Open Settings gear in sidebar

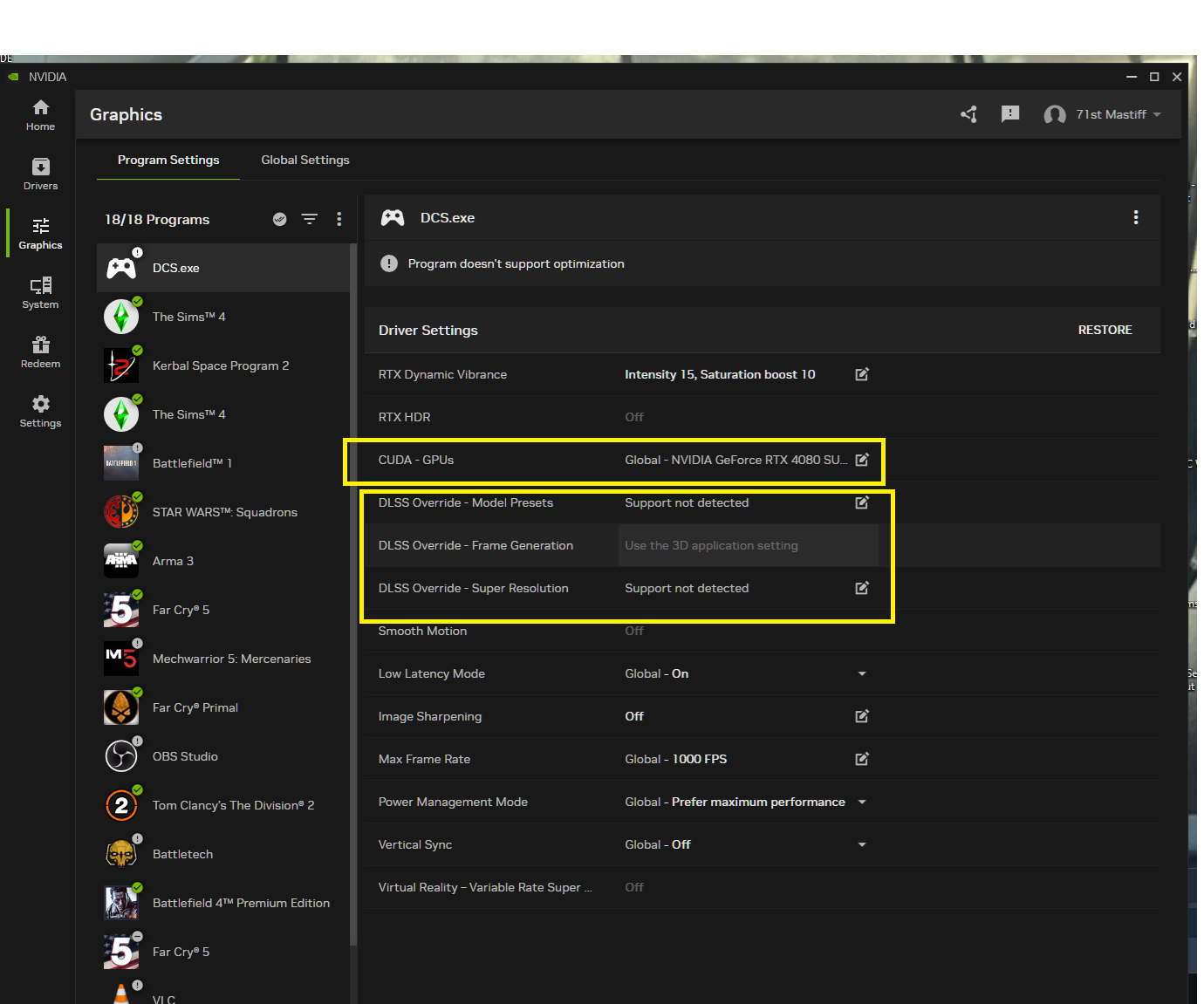[40, 412]
